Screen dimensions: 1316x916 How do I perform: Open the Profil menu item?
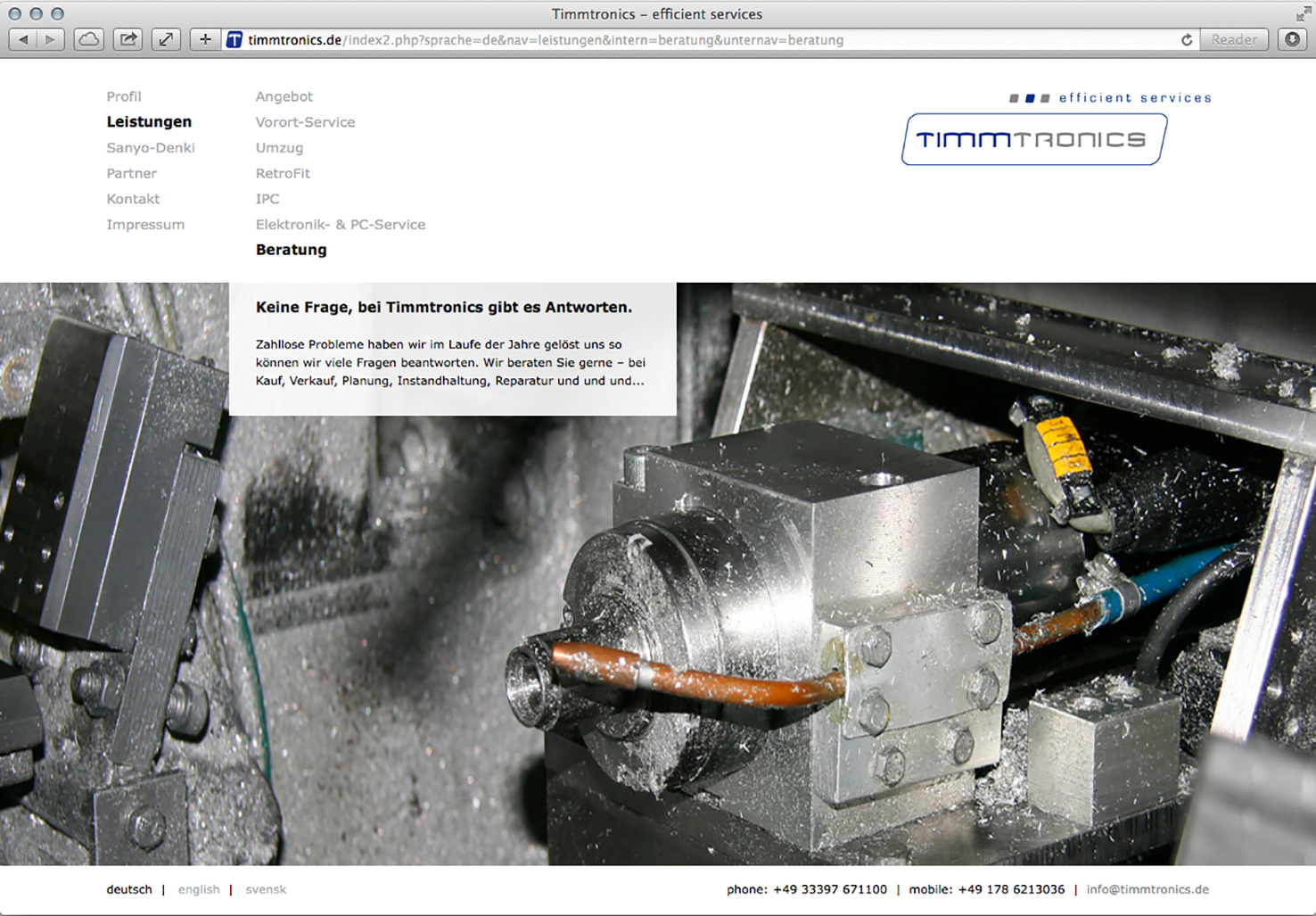124,96
